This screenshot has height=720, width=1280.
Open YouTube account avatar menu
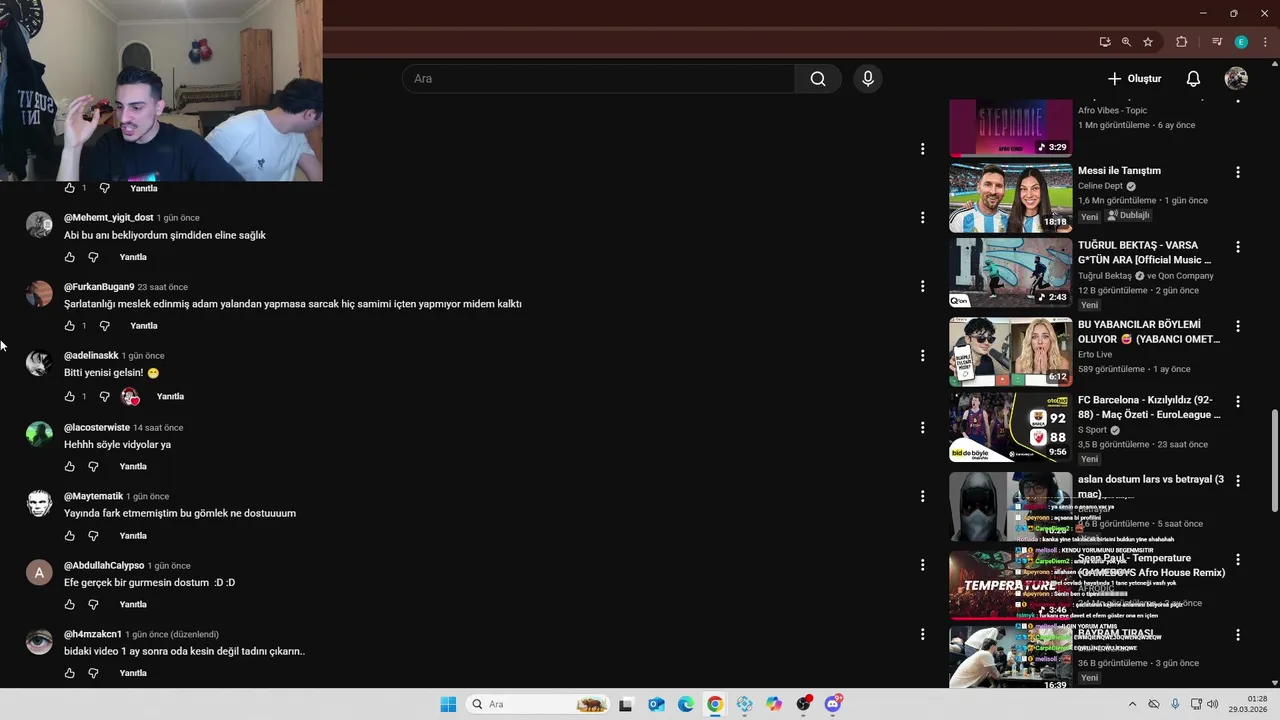[x=1236, y=79]
